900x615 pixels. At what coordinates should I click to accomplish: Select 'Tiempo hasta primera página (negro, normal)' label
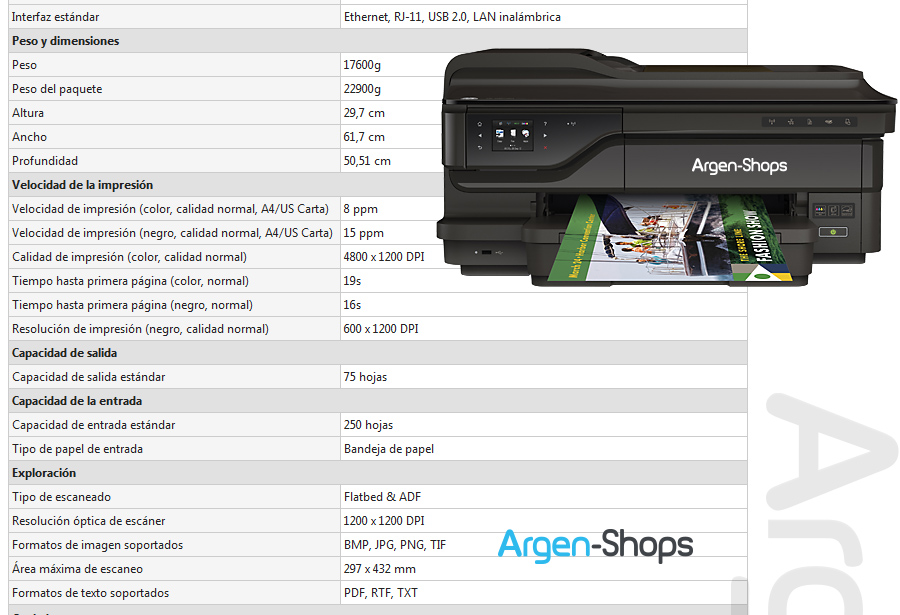132,305
